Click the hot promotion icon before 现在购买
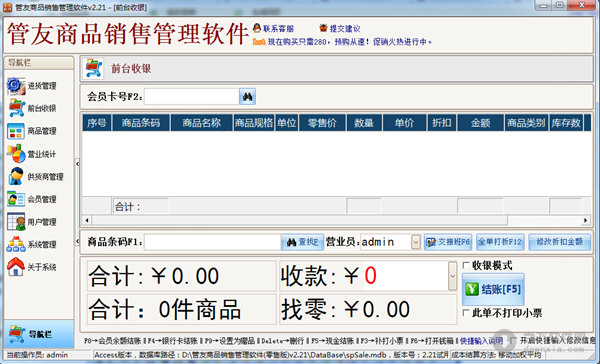 259,42
